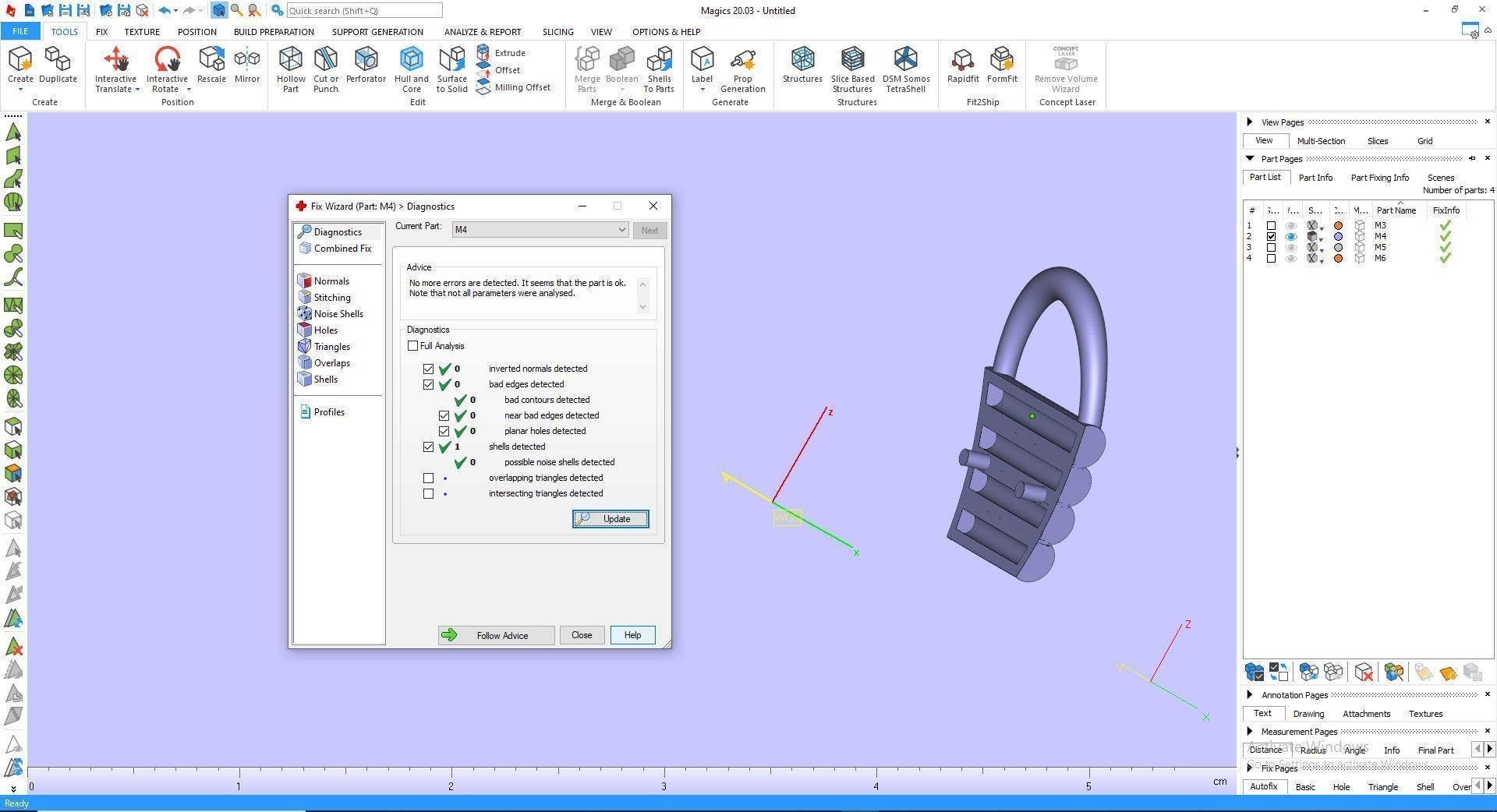Click the Update button
Viewport: 1497px width, 812px height.
click(x=610, y=519)
